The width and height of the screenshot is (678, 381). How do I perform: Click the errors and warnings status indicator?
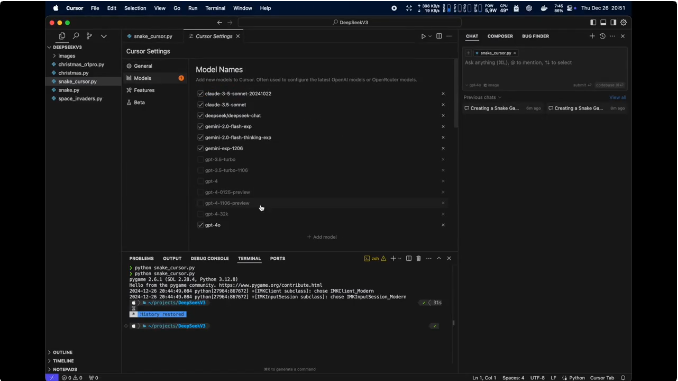coord(72,378)
